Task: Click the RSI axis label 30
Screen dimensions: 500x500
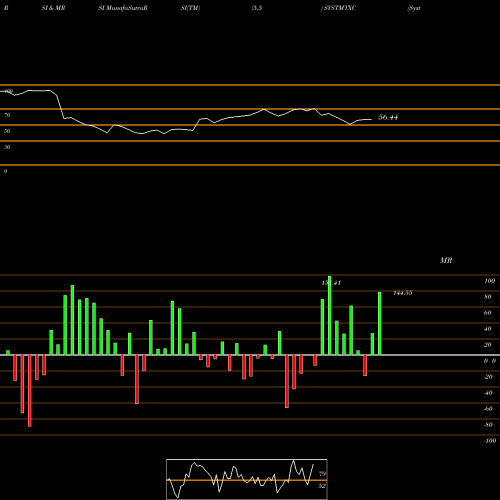Action: (x=7, y=147)
